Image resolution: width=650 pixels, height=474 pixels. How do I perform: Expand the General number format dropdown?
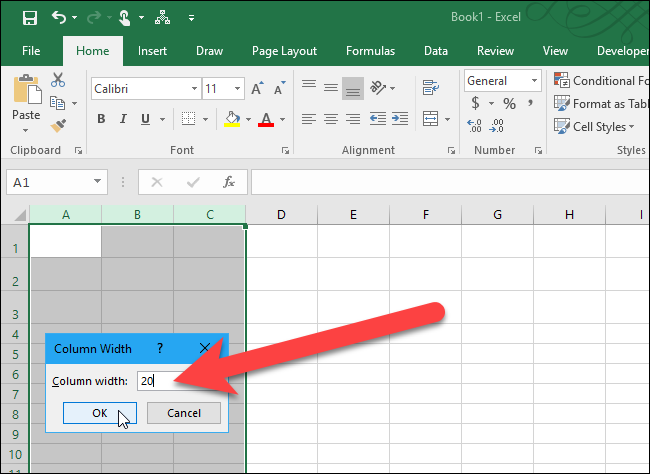click(x=534, y=80)
